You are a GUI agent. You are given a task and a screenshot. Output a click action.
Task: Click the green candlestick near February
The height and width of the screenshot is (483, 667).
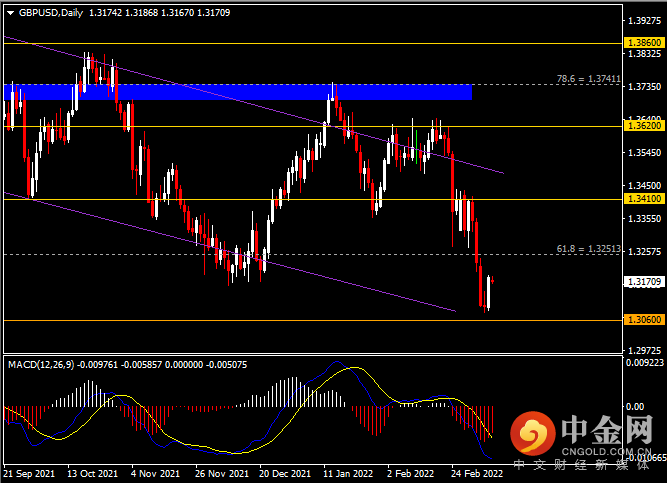pos(416,147)
